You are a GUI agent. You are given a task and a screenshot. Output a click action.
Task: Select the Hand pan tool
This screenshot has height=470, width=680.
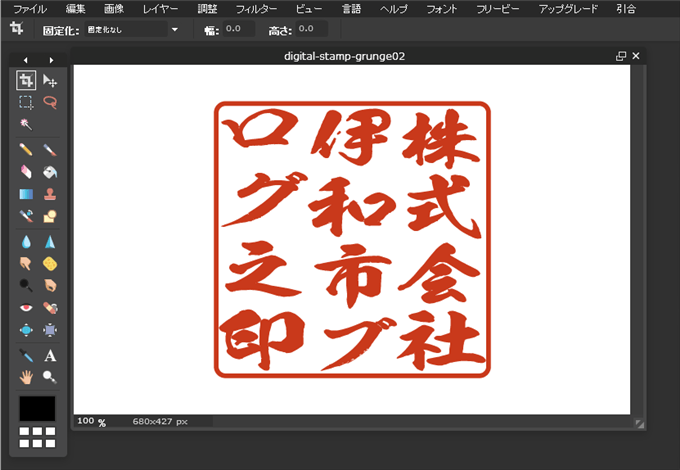(x=26, y=377)
